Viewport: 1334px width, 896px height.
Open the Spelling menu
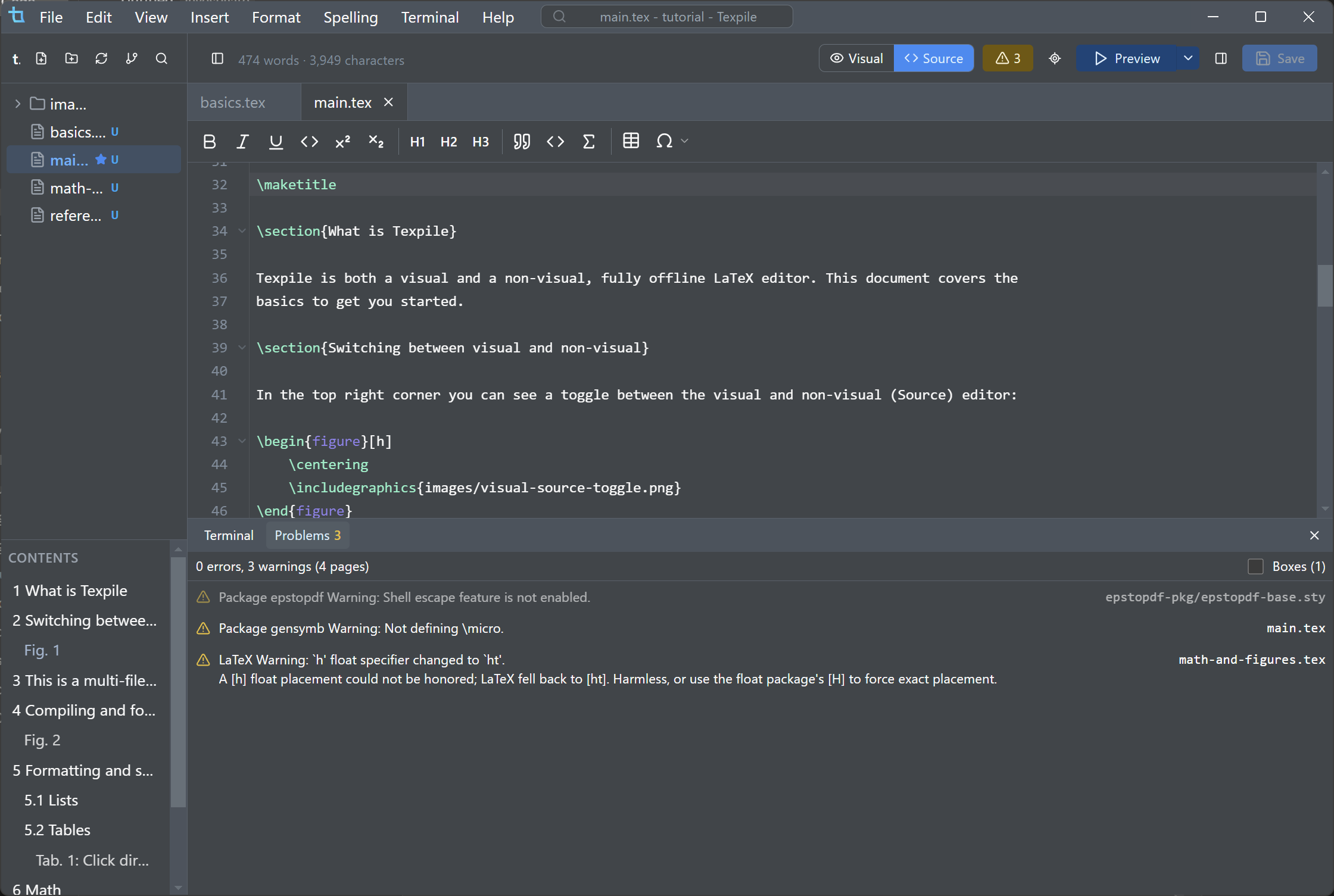tap(351, 17)
